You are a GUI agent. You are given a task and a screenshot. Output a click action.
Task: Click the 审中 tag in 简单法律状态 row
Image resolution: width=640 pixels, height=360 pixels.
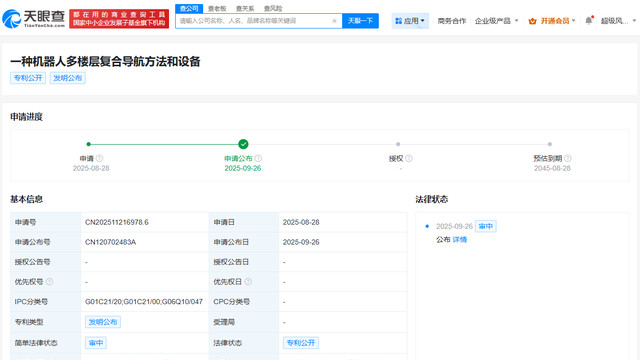tap(96, 343)
